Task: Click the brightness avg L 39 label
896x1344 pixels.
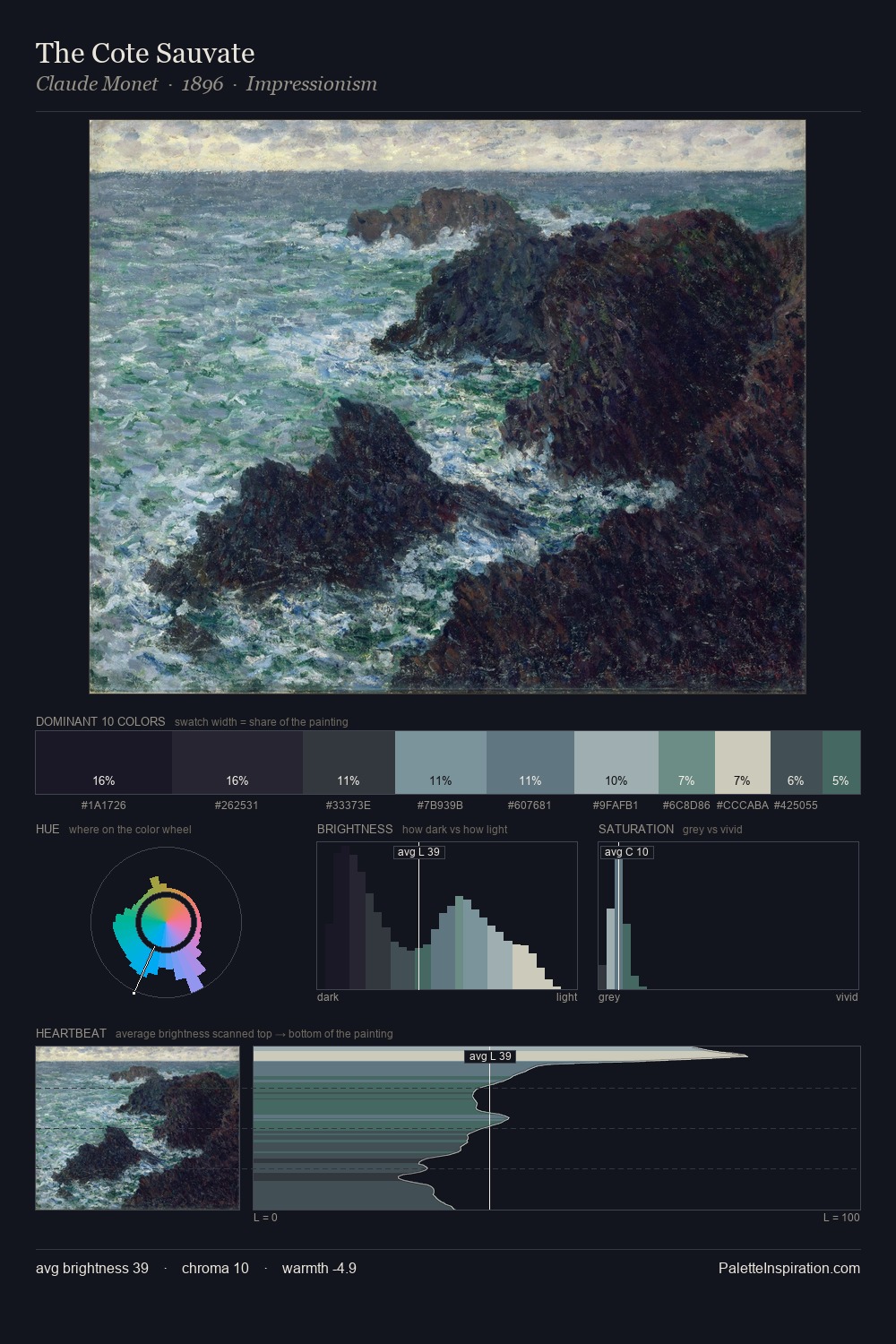Action: [418, 852]
